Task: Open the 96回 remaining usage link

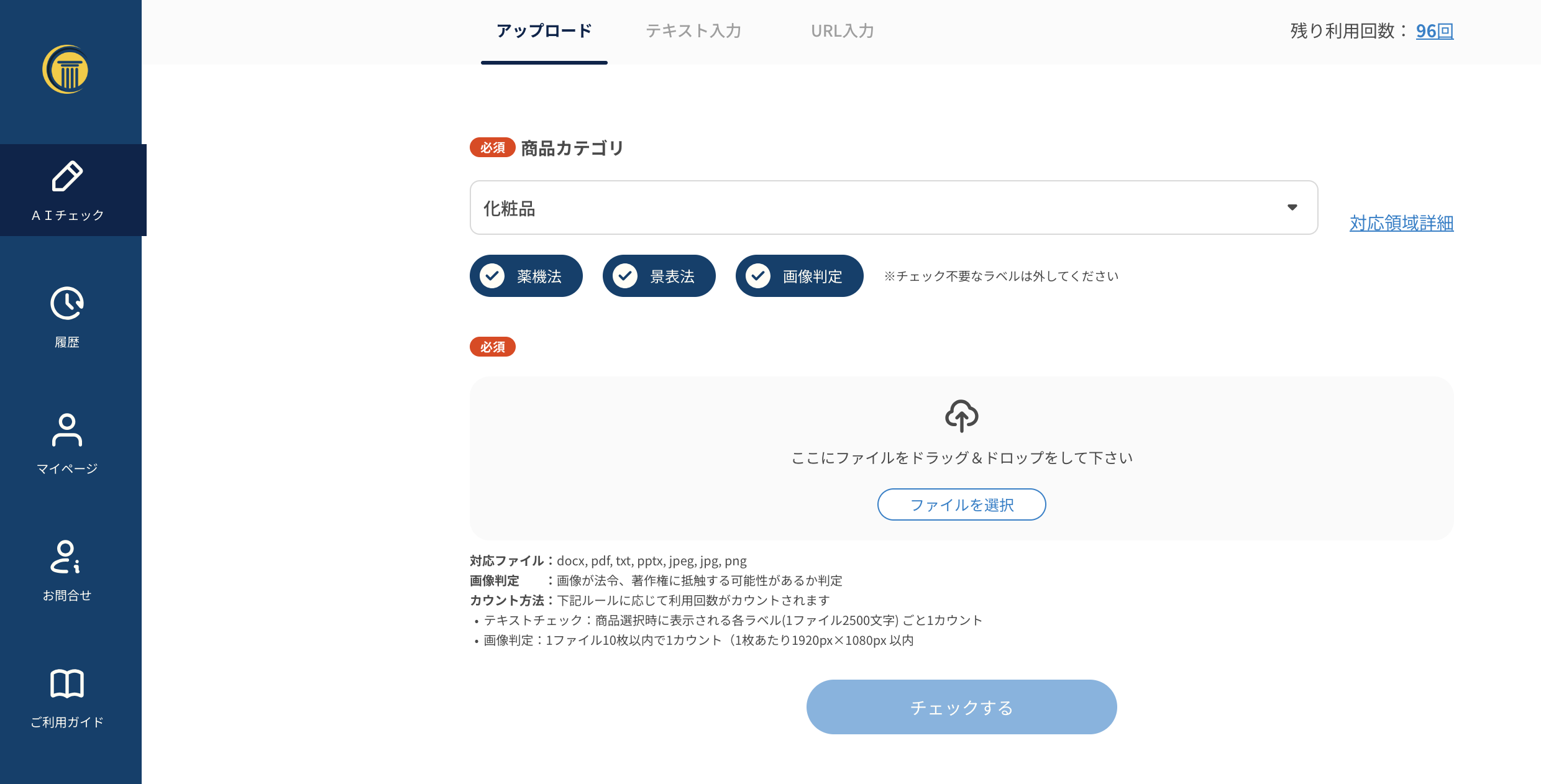Action: point(1435,31)
